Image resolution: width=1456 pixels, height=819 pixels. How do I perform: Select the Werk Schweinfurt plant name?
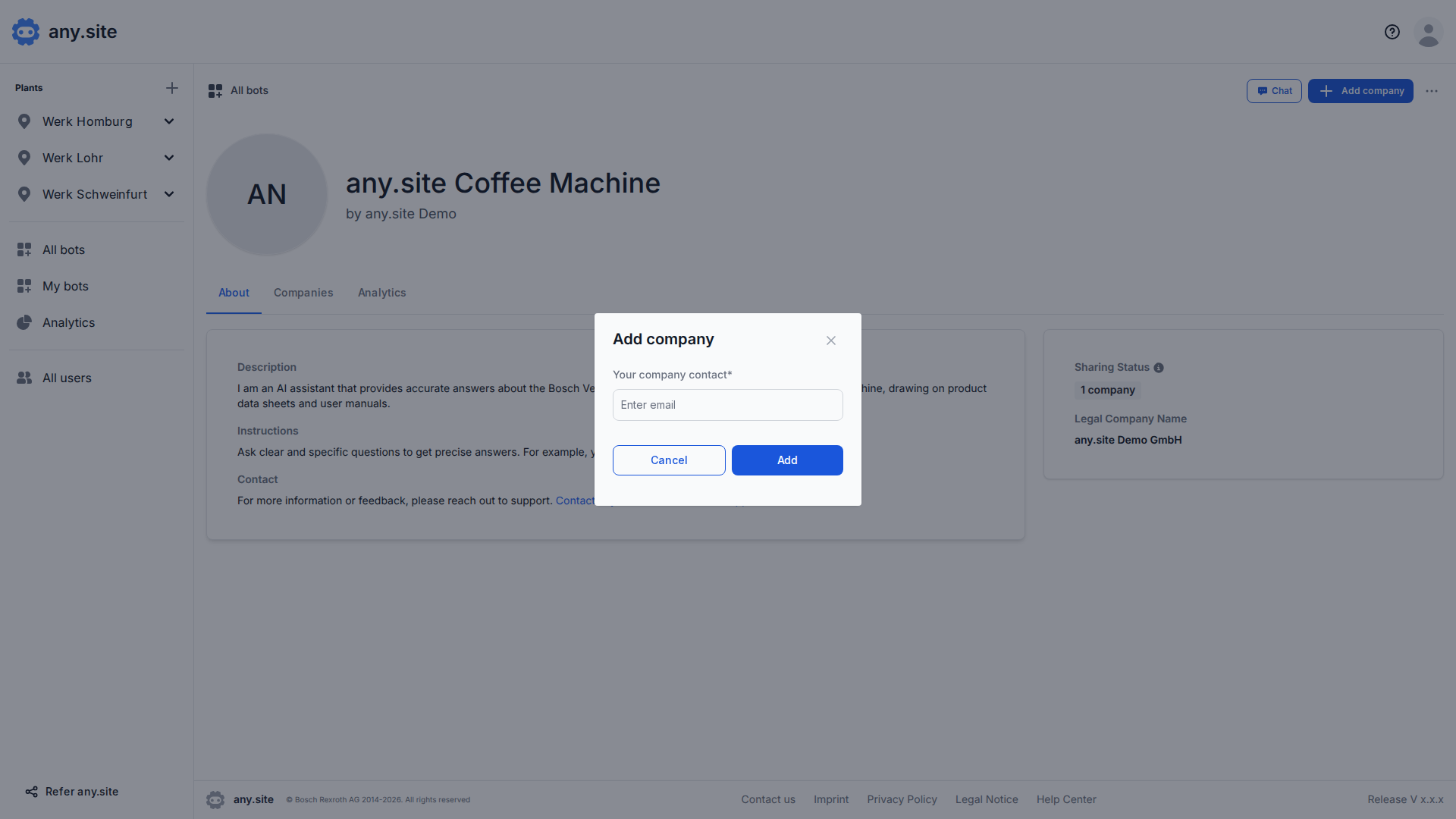pyautogui.click(x=95, y=194)
